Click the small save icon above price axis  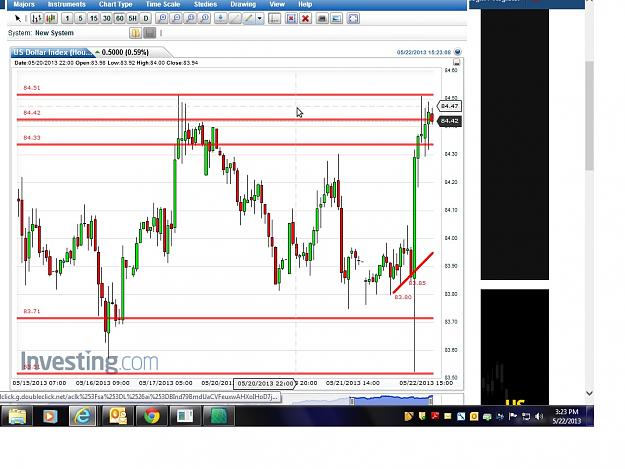coord(457,63)
